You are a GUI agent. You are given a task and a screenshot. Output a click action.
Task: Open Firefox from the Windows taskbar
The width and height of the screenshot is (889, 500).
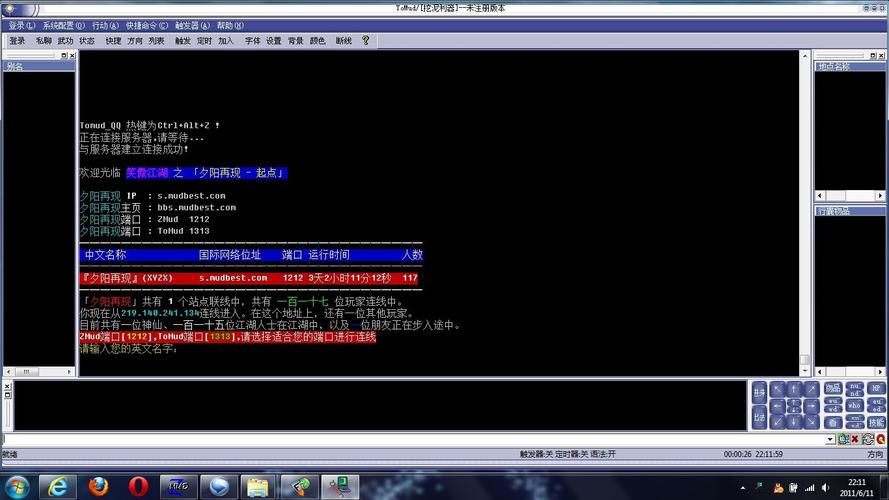[98, 486]
